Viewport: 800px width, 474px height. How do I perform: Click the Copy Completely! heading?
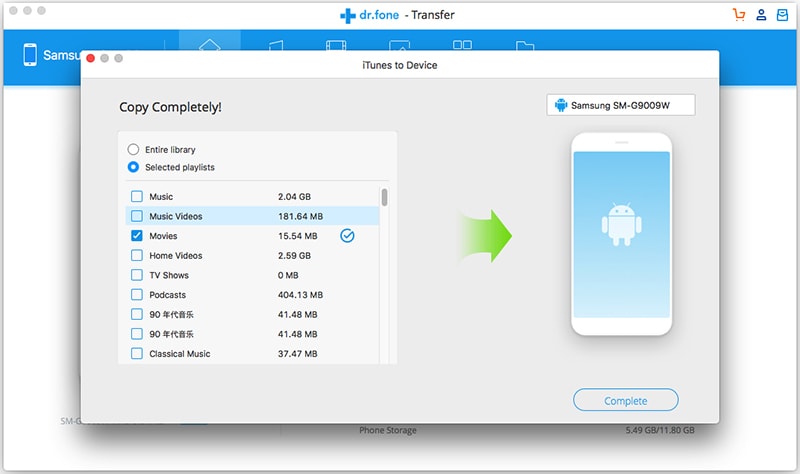(x=170, y=107)
